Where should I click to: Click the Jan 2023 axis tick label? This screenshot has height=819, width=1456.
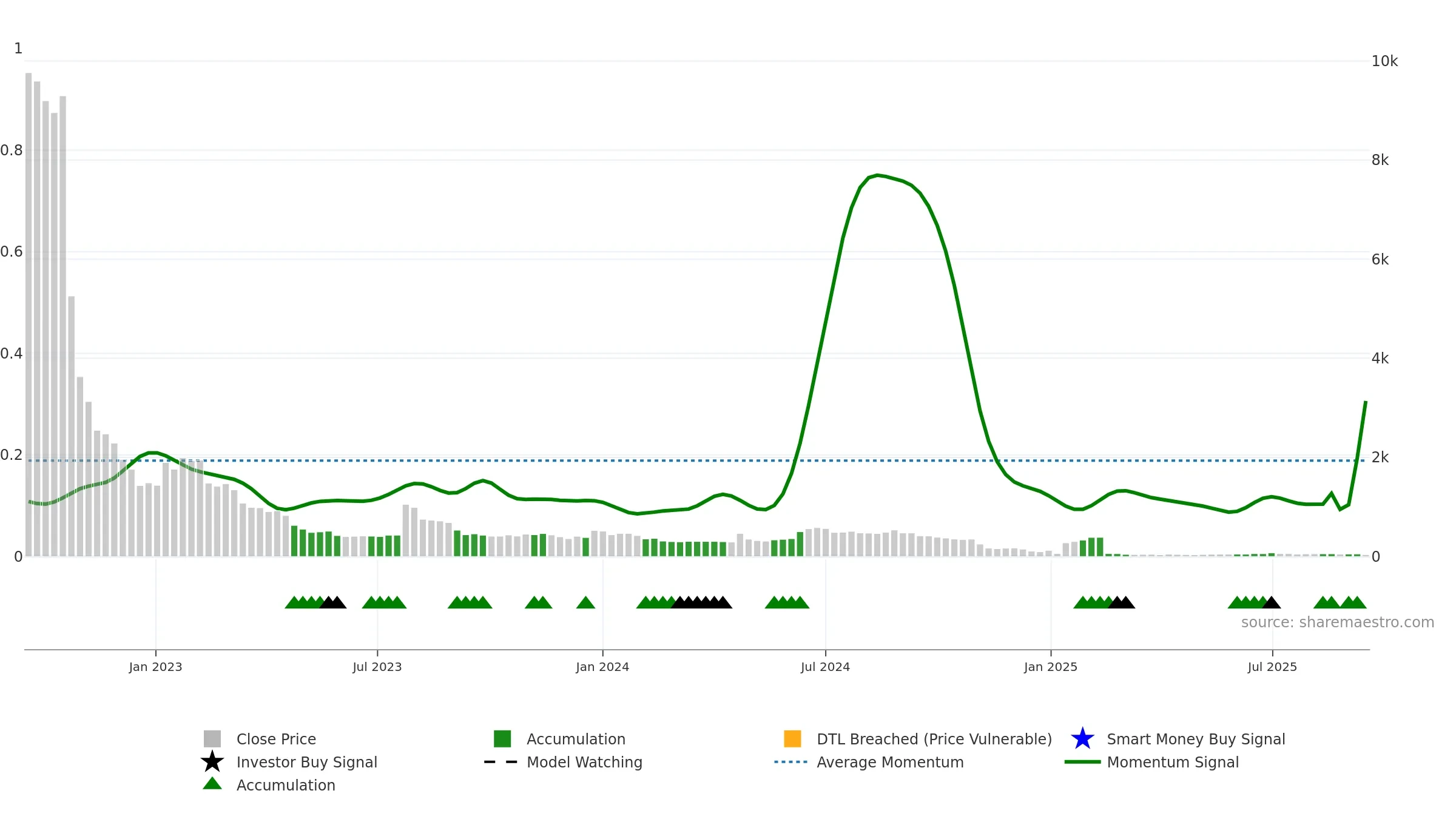[155, 667]
